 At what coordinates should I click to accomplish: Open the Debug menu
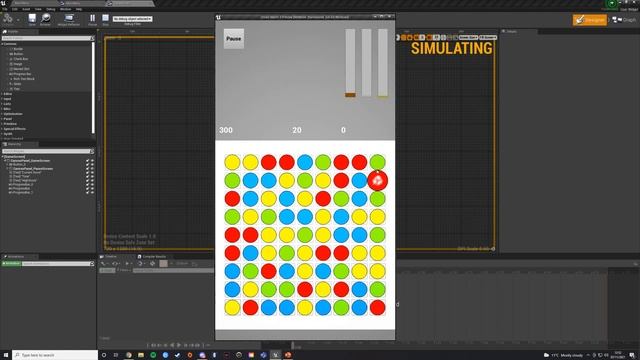51,9
